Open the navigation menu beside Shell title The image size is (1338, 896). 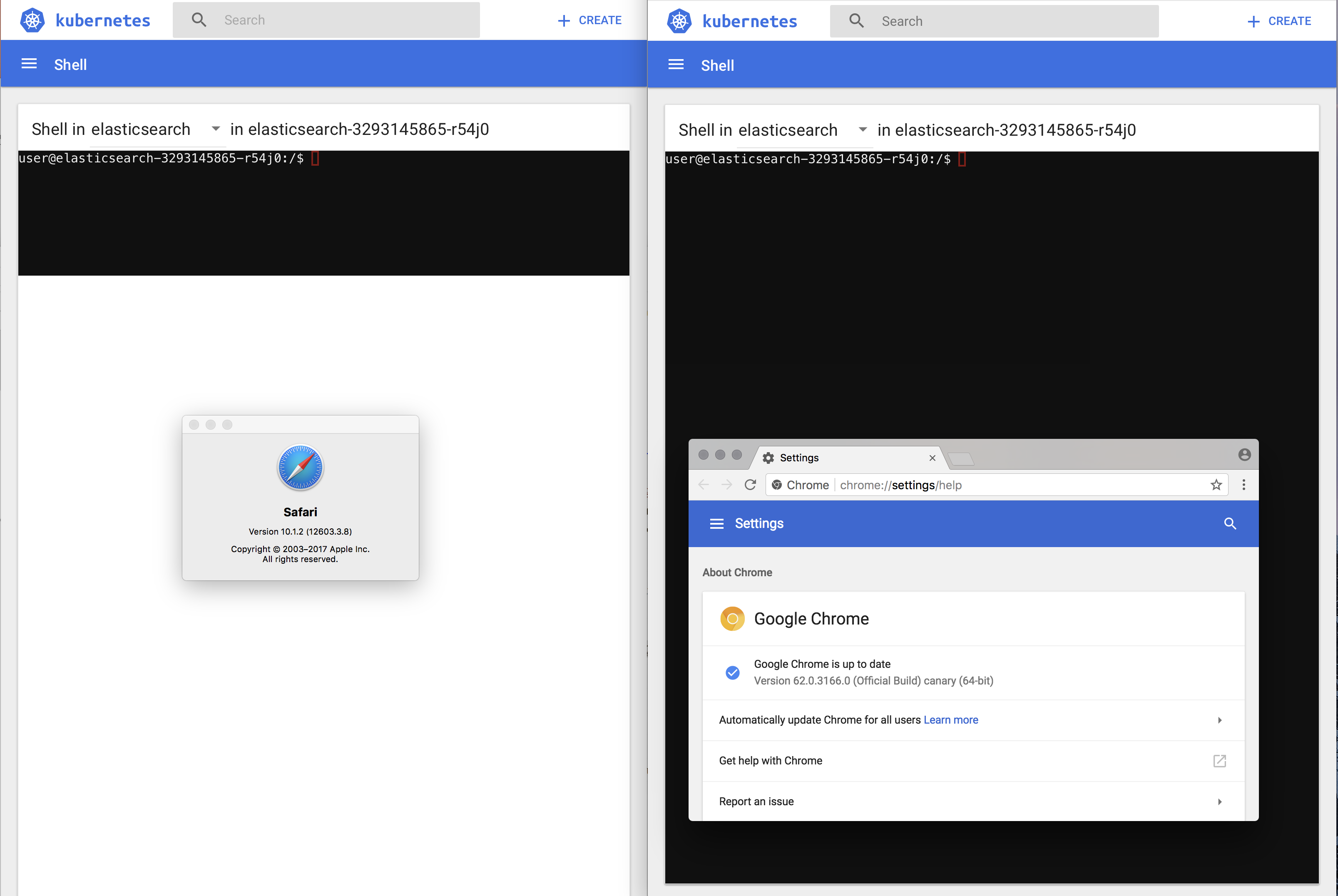[x=29, y=64]
